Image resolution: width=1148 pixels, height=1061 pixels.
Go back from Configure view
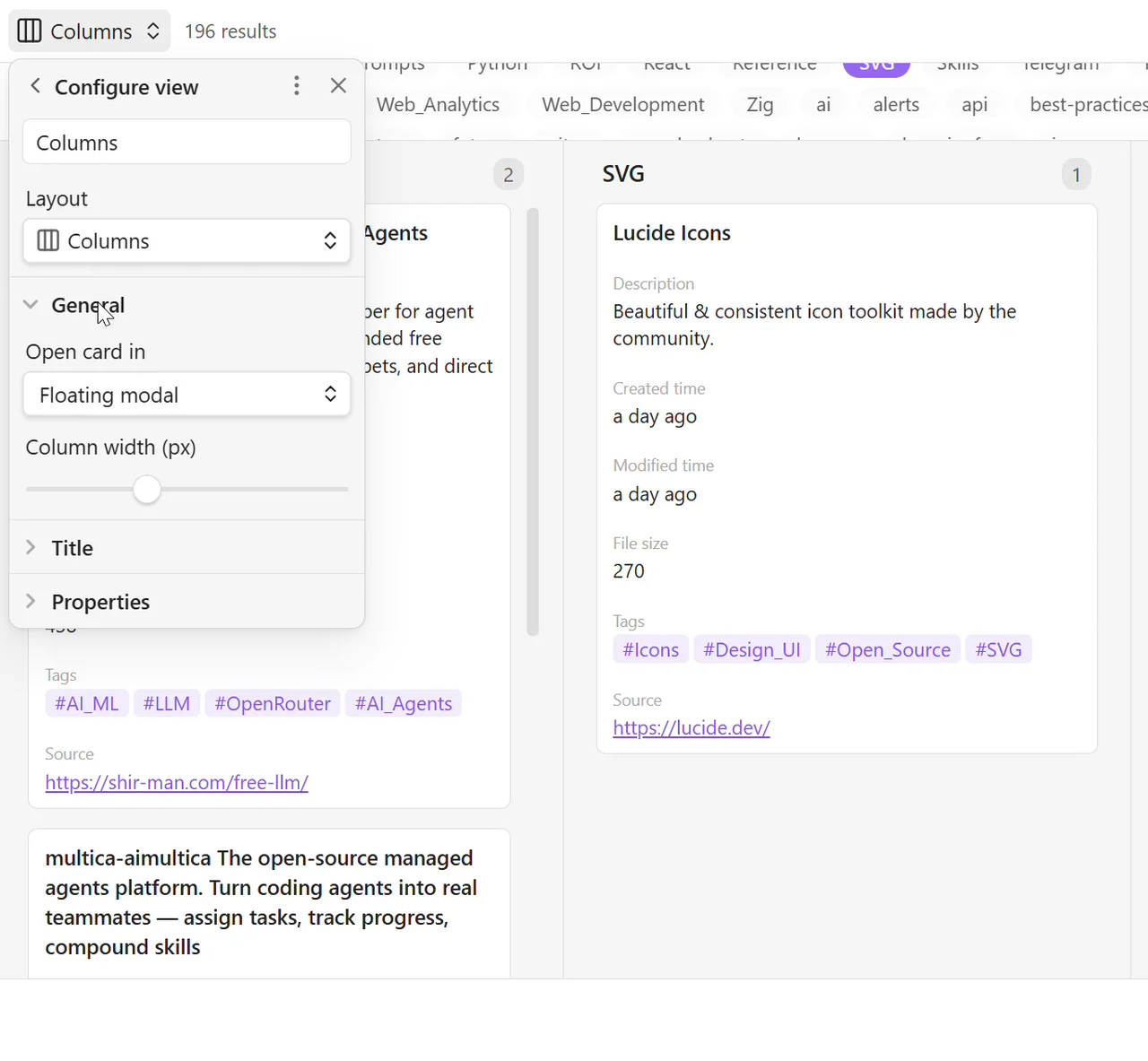click(35, 86)
